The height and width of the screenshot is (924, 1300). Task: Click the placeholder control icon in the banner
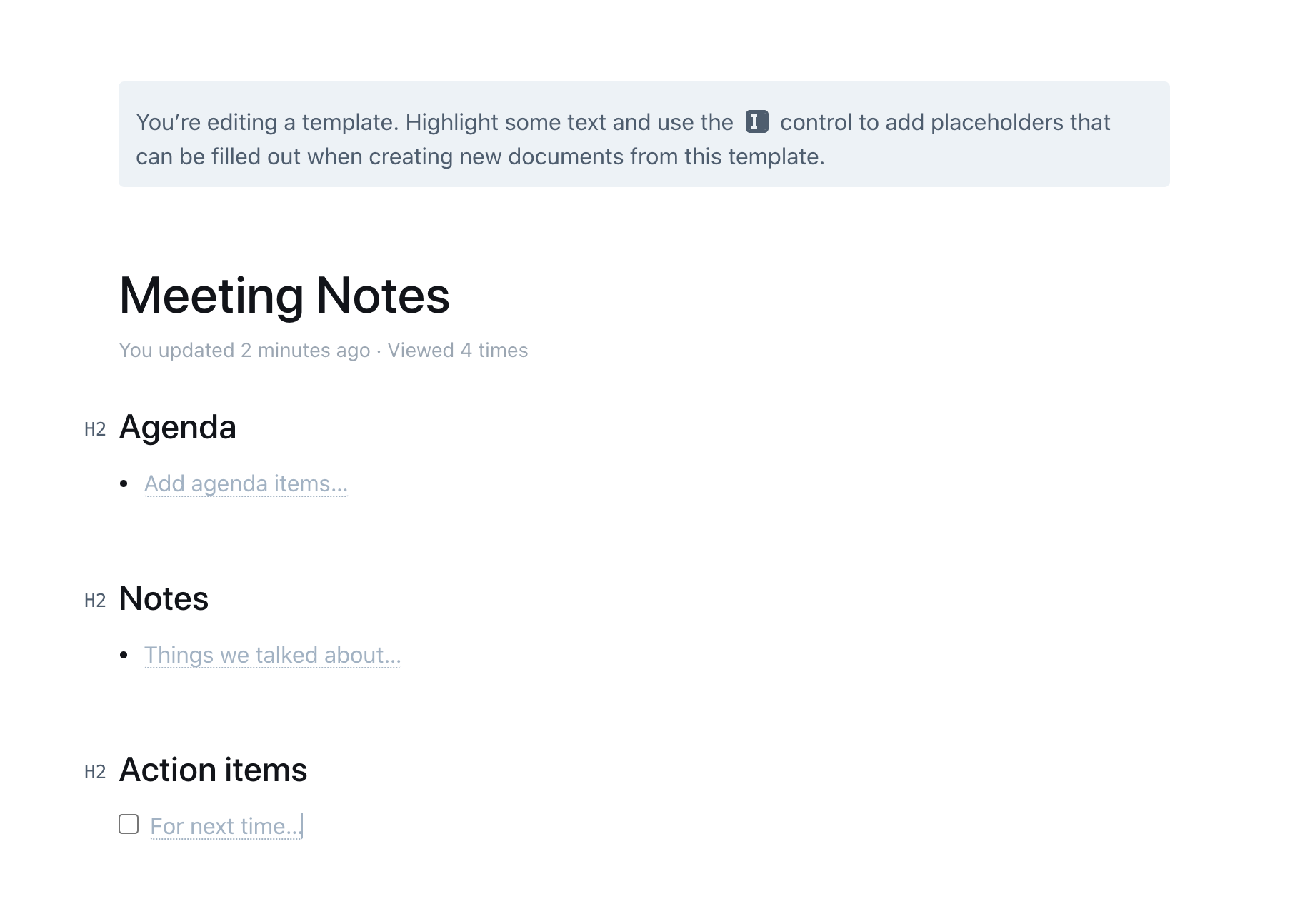pos(756,122)
